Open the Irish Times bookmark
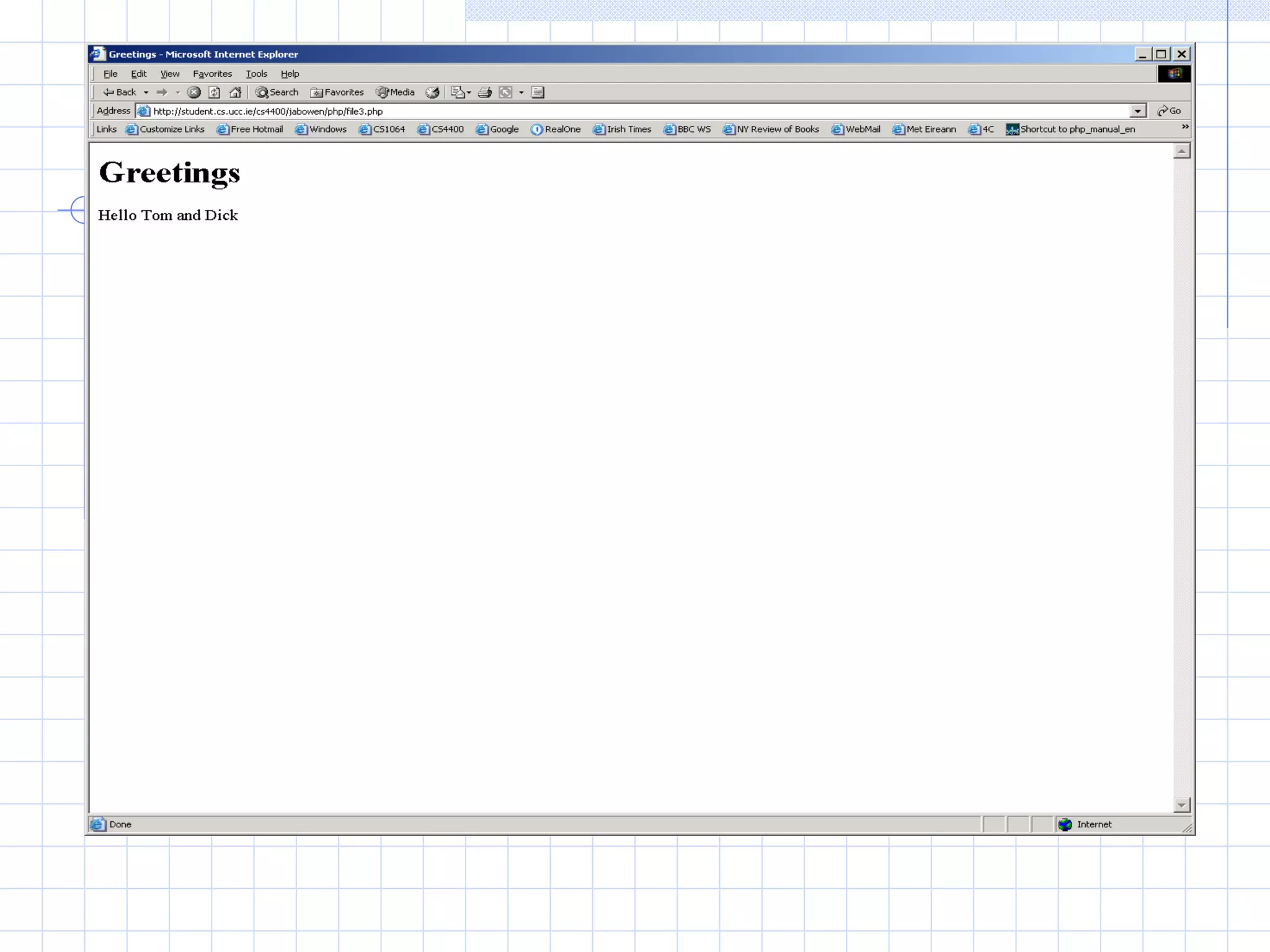 pyautogui.click(x=622, y=130)
